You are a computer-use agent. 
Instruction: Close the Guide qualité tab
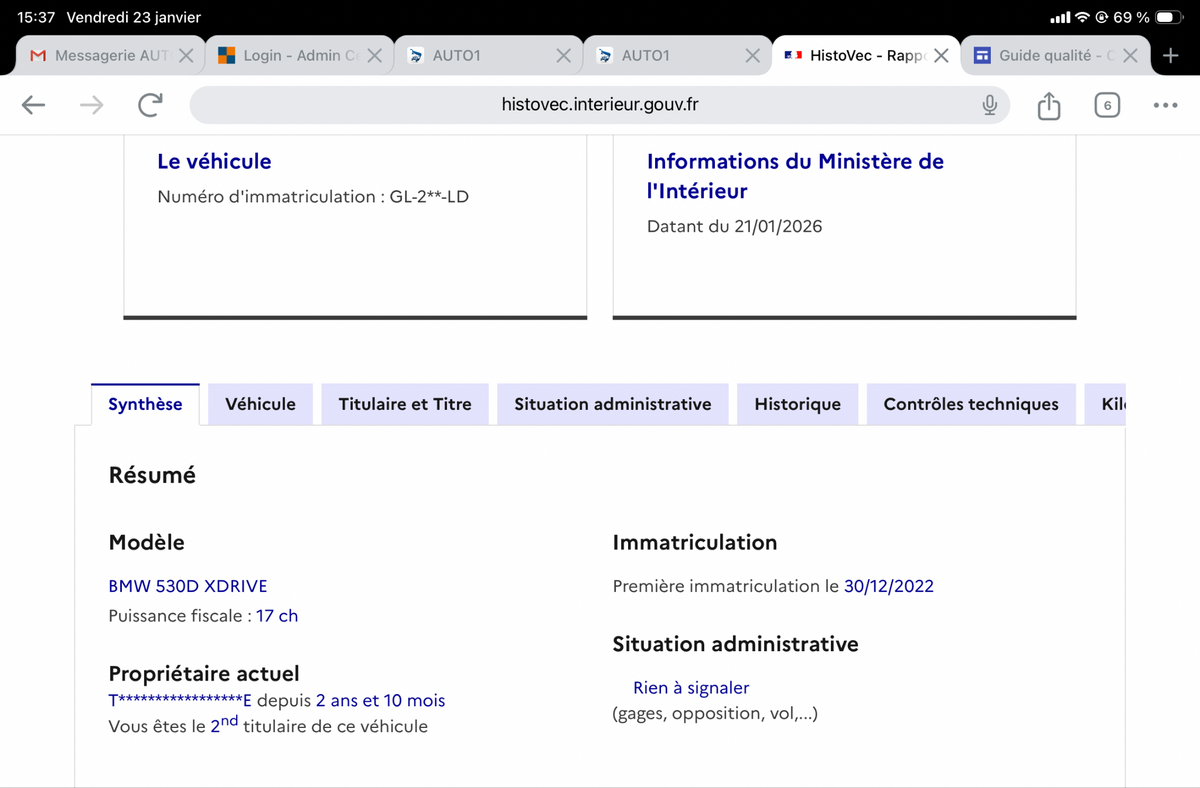click(1130, 56)
